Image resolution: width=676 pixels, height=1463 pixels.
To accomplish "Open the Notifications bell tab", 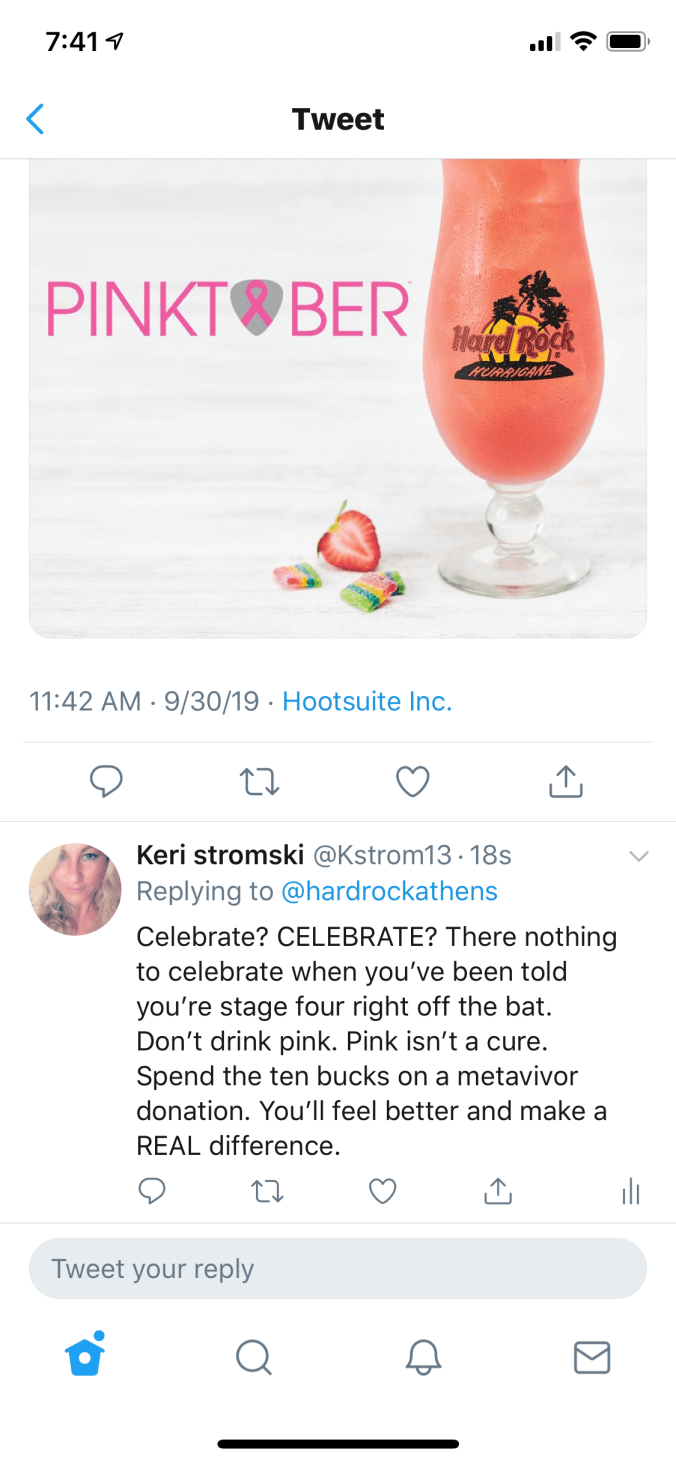I will click(x=423, y=1357).
